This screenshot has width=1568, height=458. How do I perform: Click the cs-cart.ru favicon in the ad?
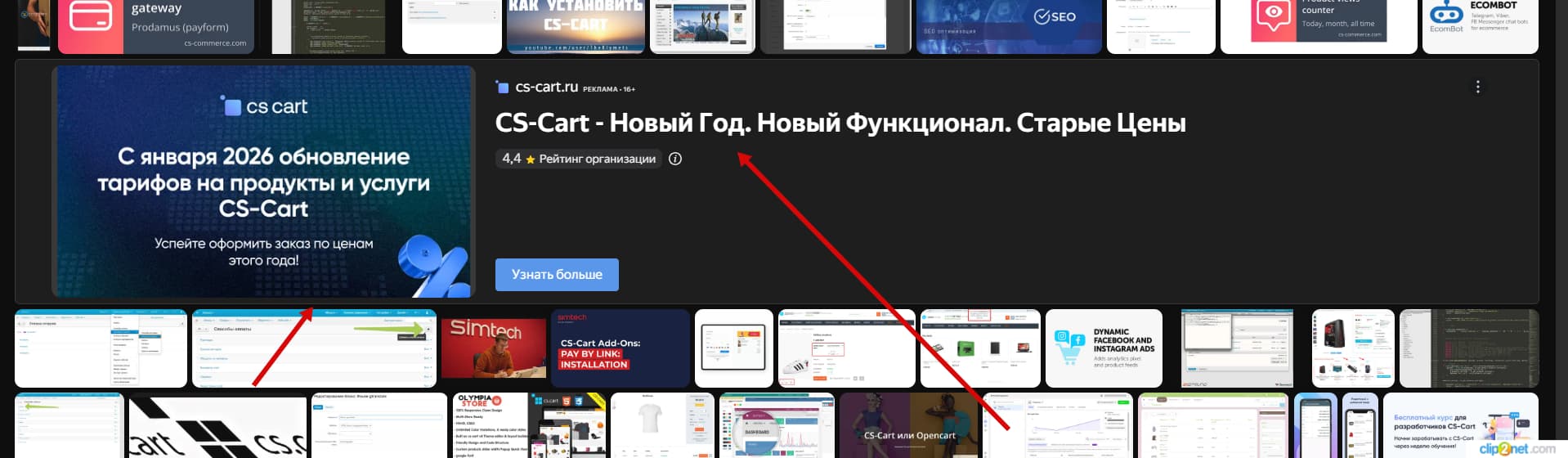(503, 88)
